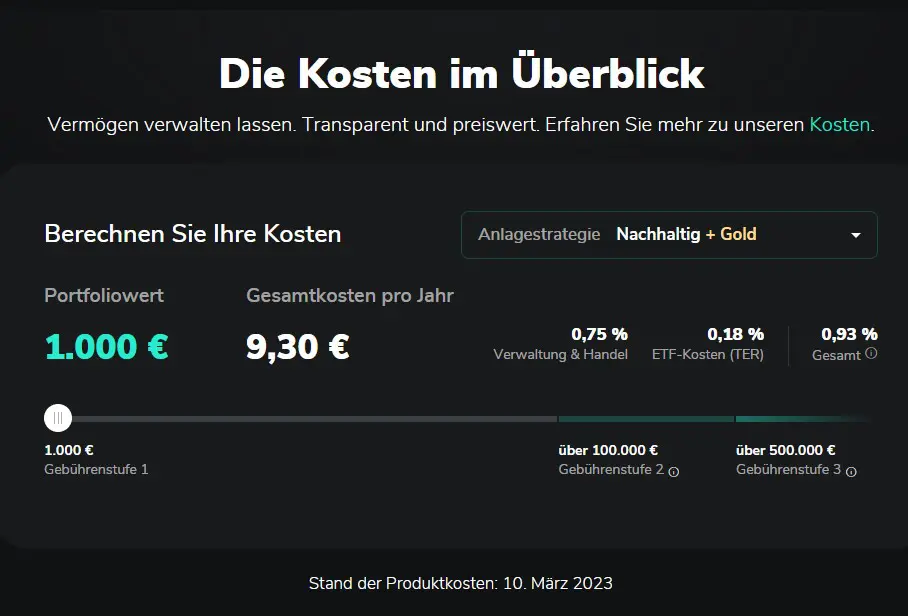Click the info icon next to Gesamt
This screenshot has width=908, height=616.
(872, 353)
